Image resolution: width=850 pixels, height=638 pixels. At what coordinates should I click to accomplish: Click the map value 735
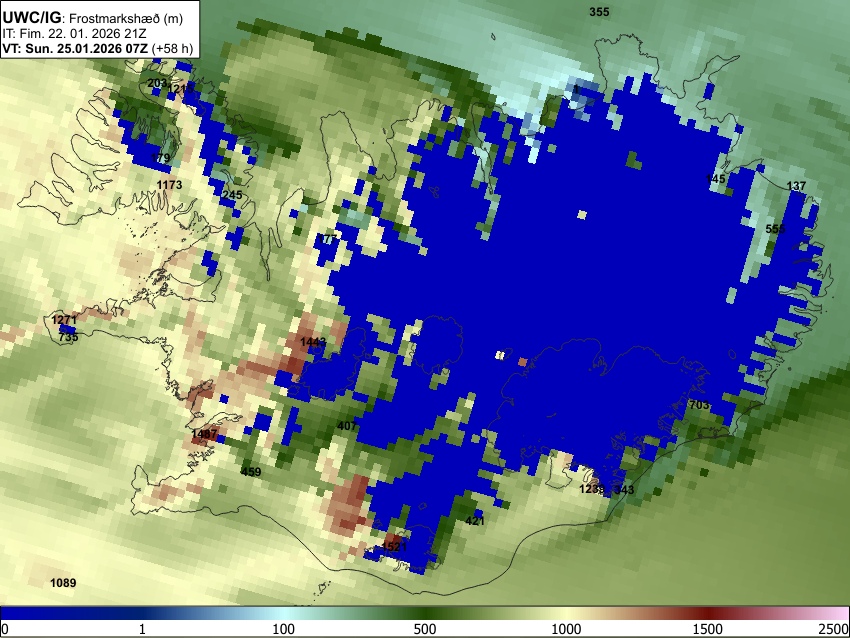click(x=68, y=337)
